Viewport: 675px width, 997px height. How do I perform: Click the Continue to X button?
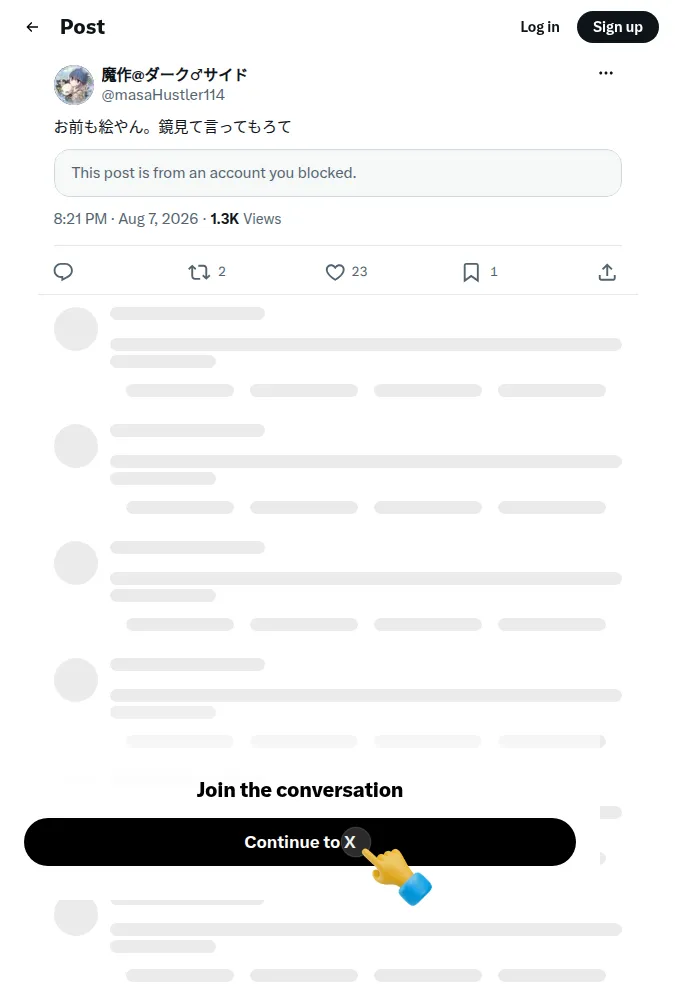(x=300, y=842)
